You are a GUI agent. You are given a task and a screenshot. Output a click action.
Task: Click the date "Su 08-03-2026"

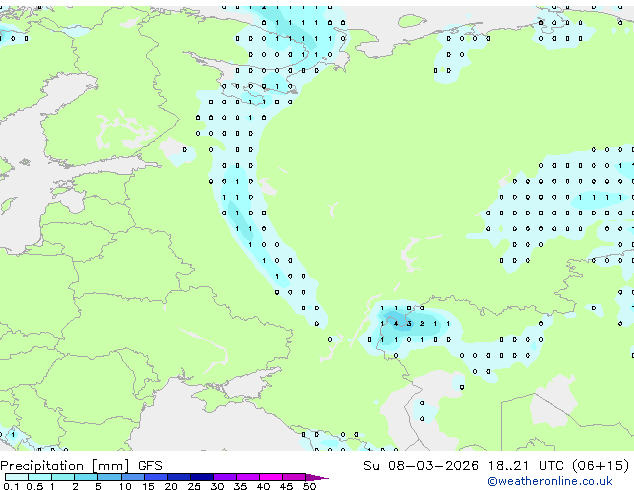421,466
